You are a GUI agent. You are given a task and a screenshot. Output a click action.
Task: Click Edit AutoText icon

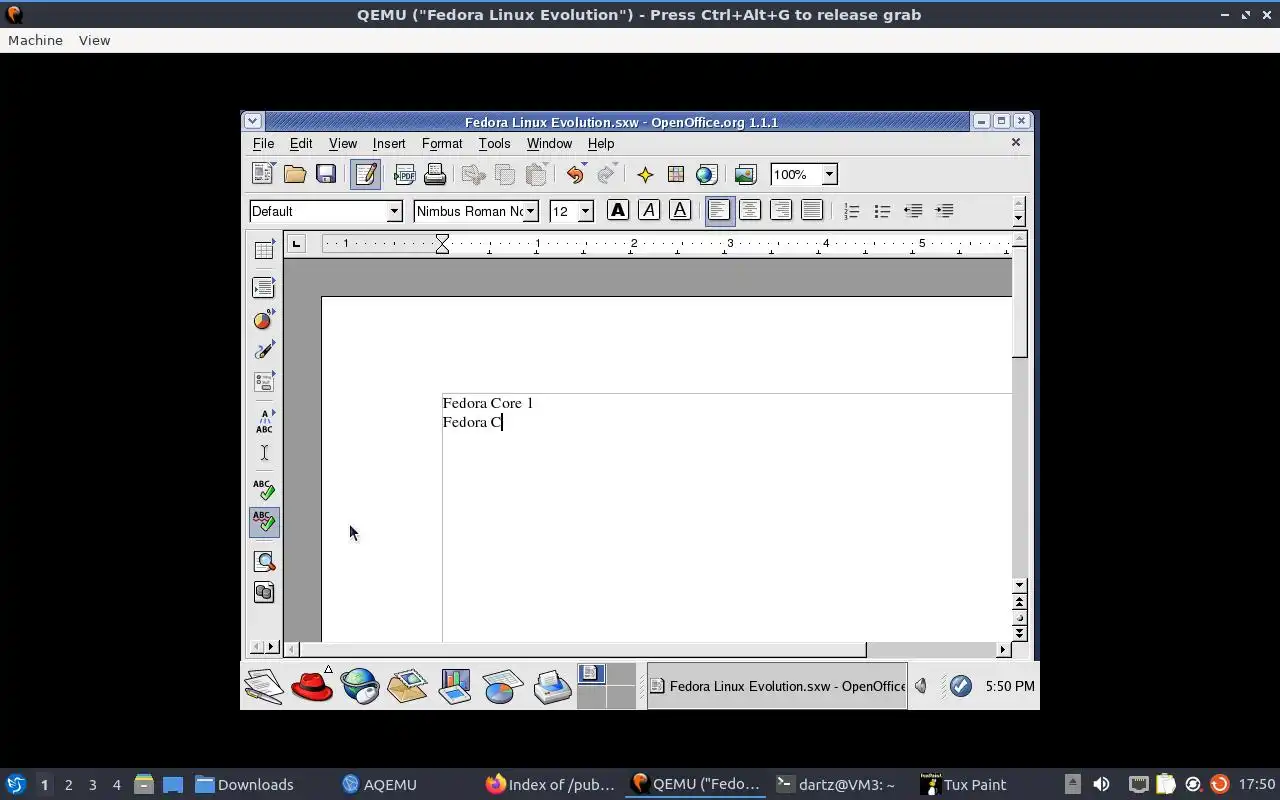click(x=264, y=421)
